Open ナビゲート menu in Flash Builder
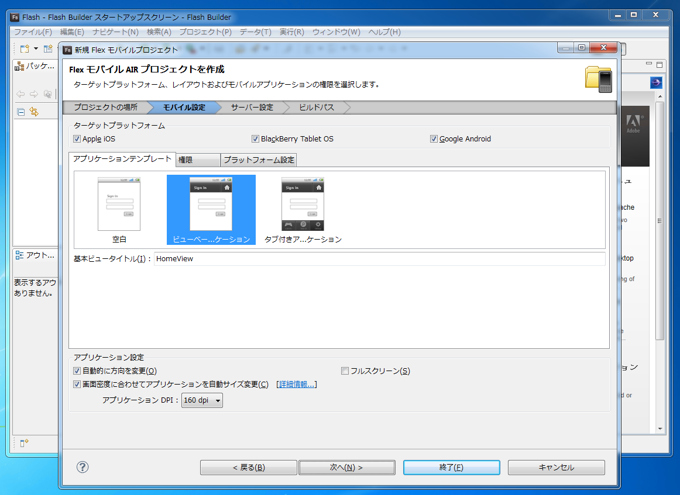The image size is (680, 495). (x=115, y=32)
